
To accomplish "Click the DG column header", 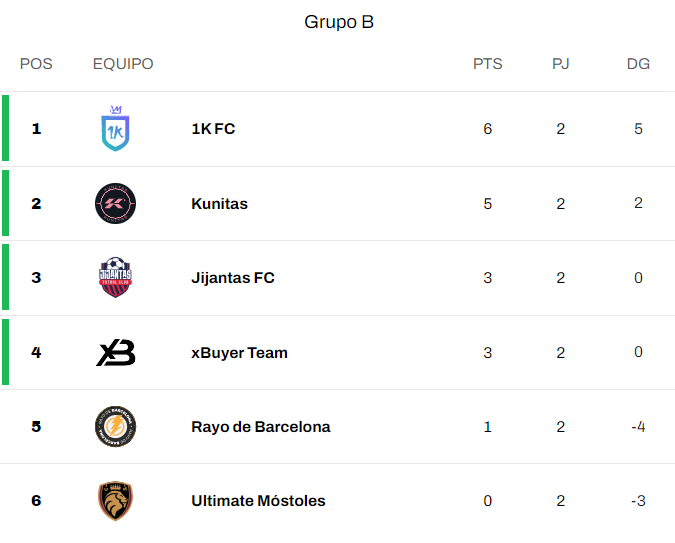I will click(638, 64).
